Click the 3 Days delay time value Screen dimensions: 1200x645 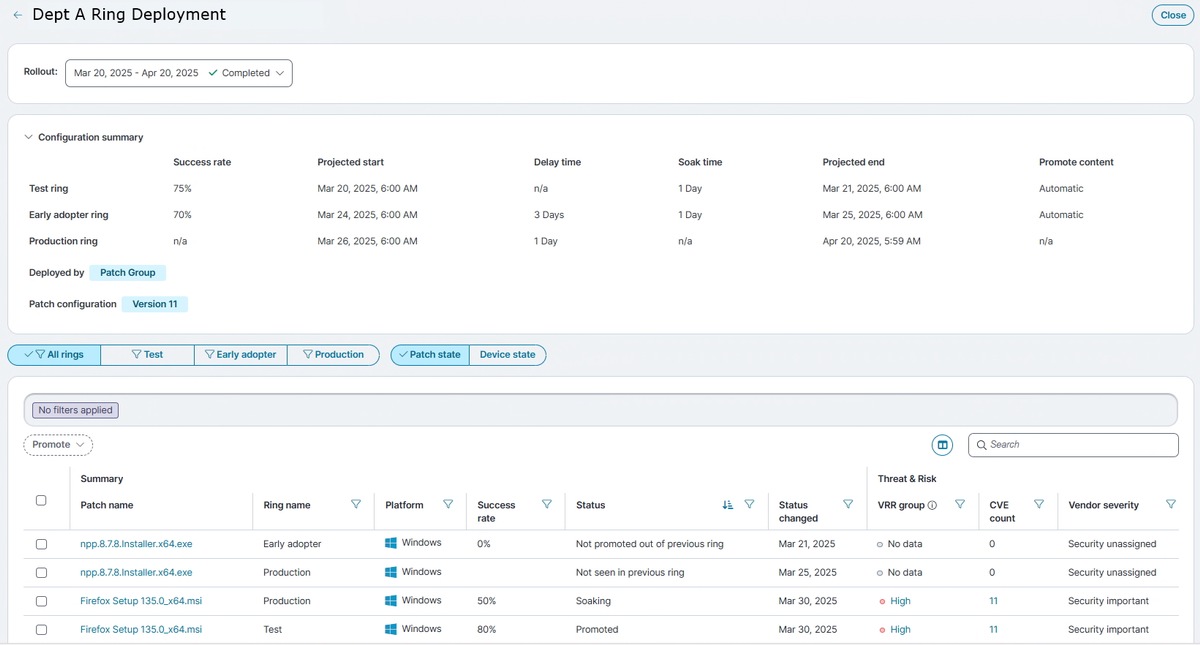point(549,215)
